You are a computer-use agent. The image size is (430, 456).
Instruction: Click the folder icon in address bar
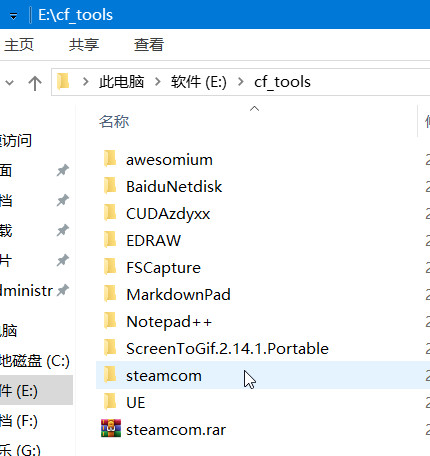coord(63,82)
